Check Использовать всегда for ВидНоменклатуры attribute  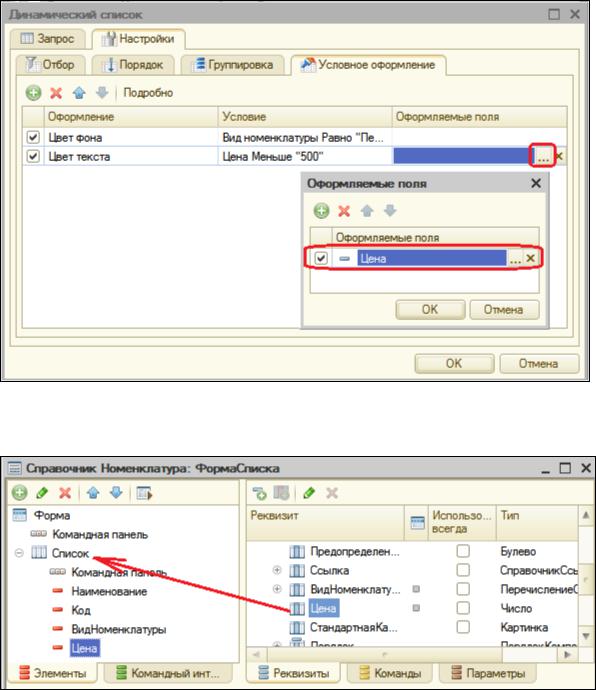[x=463, y=589]
